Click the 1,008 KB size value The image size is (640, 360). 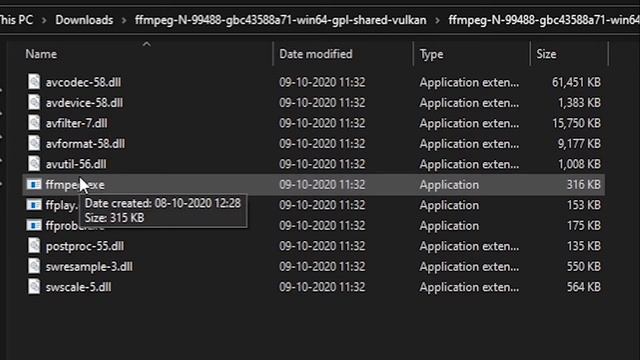click(x=579, y=164)
